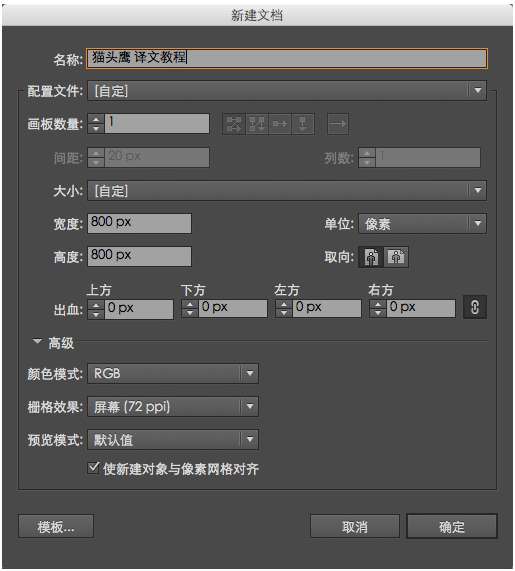Click the right-to-left layout arrow icon
Screen dimensions: 515x571
tap(338, 124)
